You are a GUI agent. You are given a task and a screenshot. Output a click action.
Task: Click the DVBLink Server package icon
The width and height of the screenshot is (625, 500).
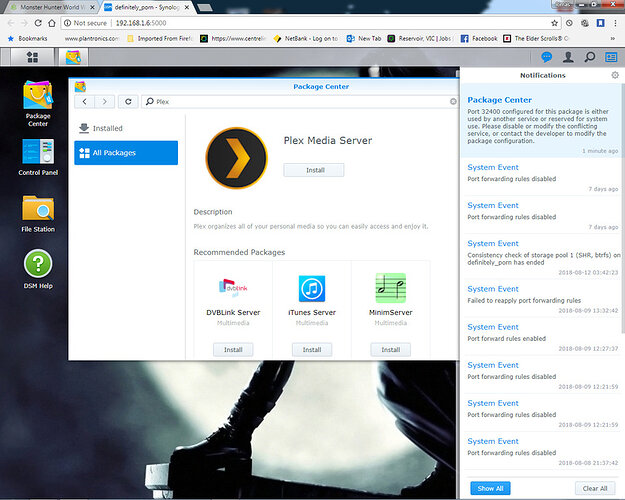coord(233,287)
